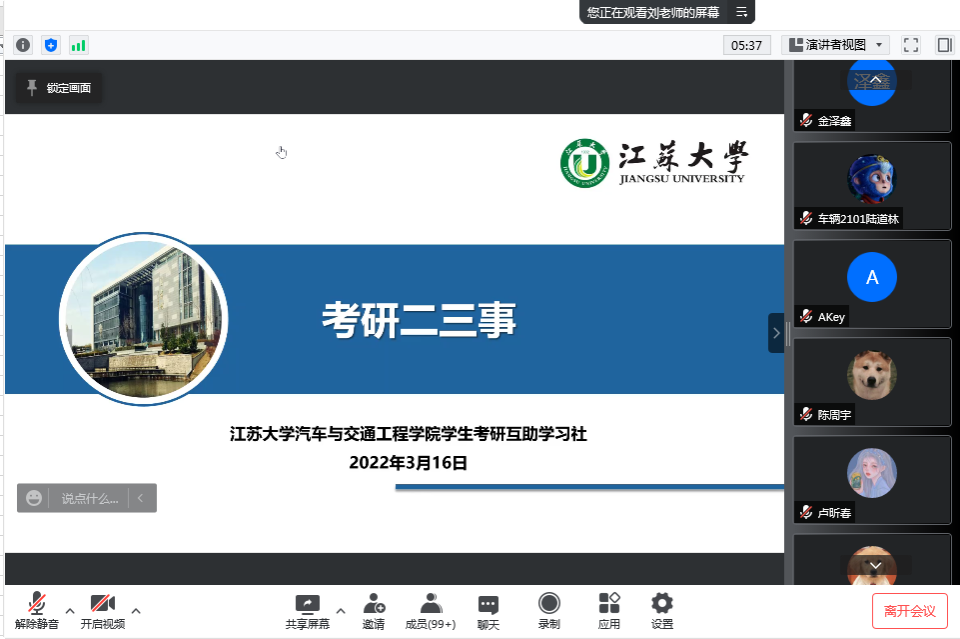Click the 说点什么 chat input field
Image resolution: width=960 pixels, height=639 pixels.
(x=89, y=498)
